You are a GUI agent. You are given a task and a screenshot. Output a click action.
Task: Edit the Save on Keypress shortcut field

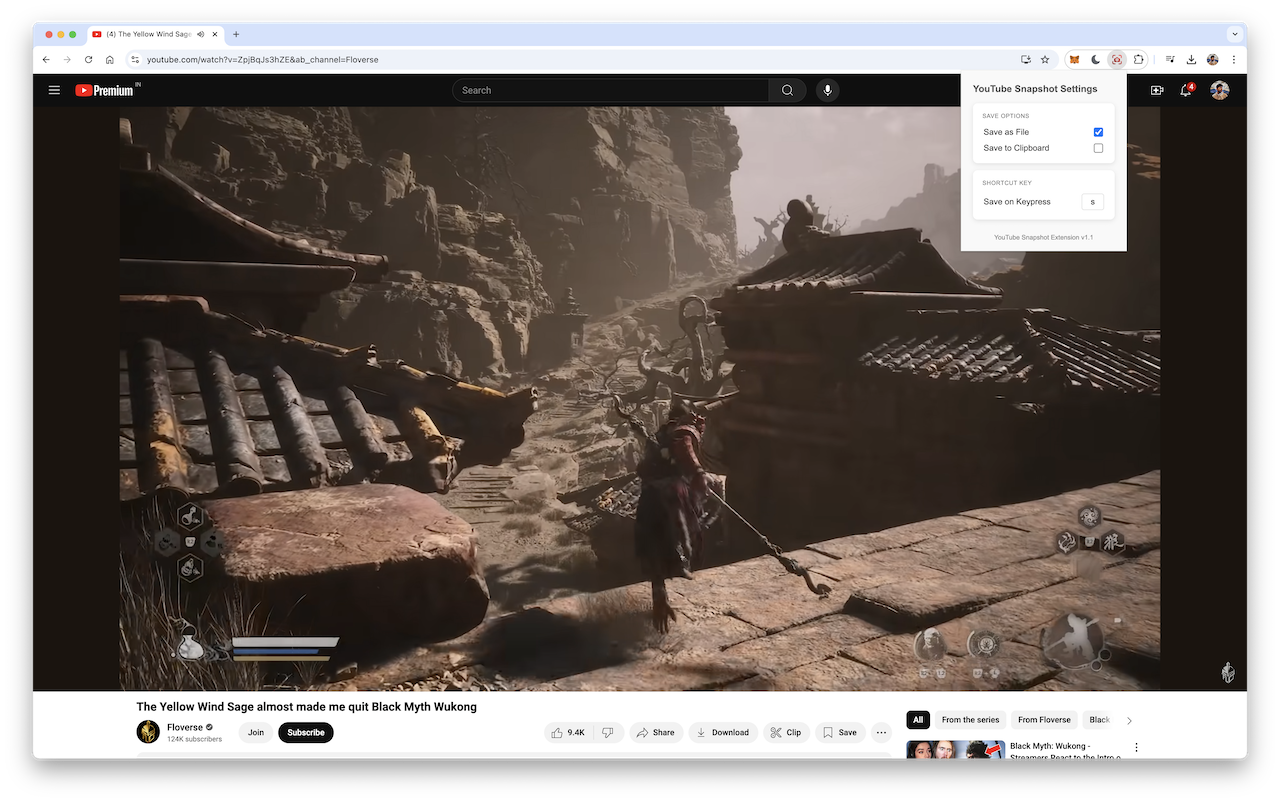click(x=1092, y=202)
